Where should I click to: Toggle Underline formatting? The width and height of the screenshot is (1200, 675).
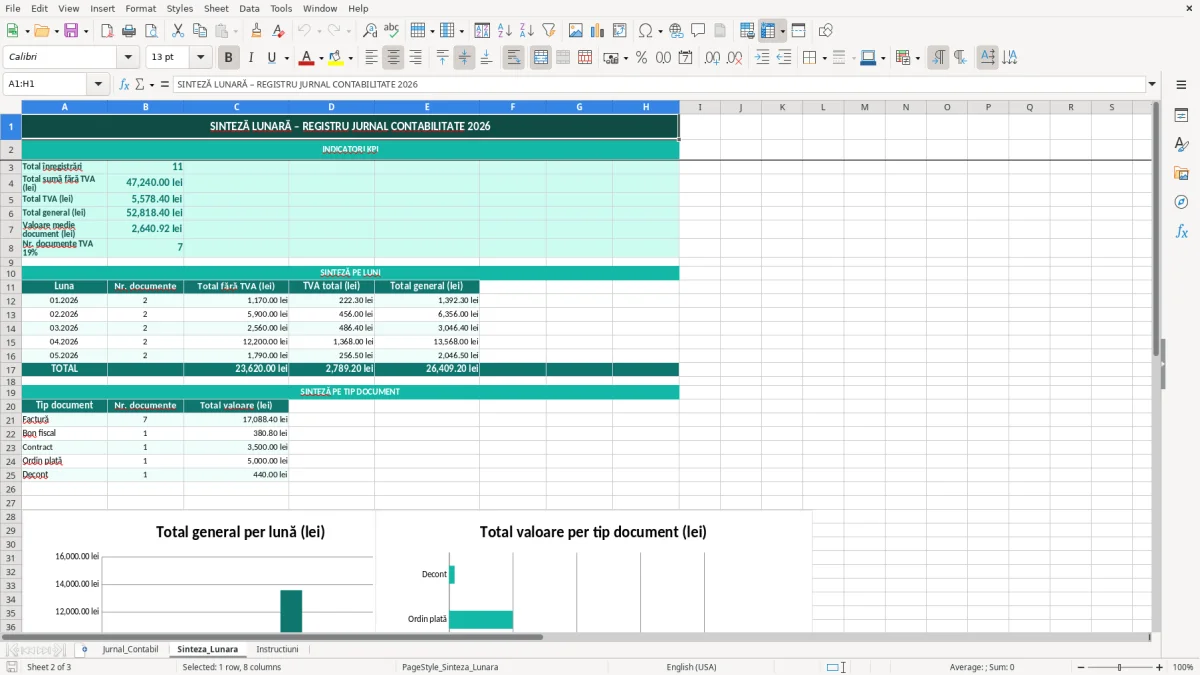272,58
